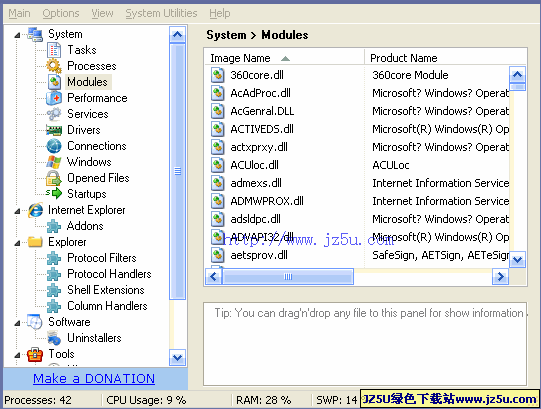Click module list scroll right arrow
The width and height of the screenshot is (541, 409).
click(x=500, y=277)
